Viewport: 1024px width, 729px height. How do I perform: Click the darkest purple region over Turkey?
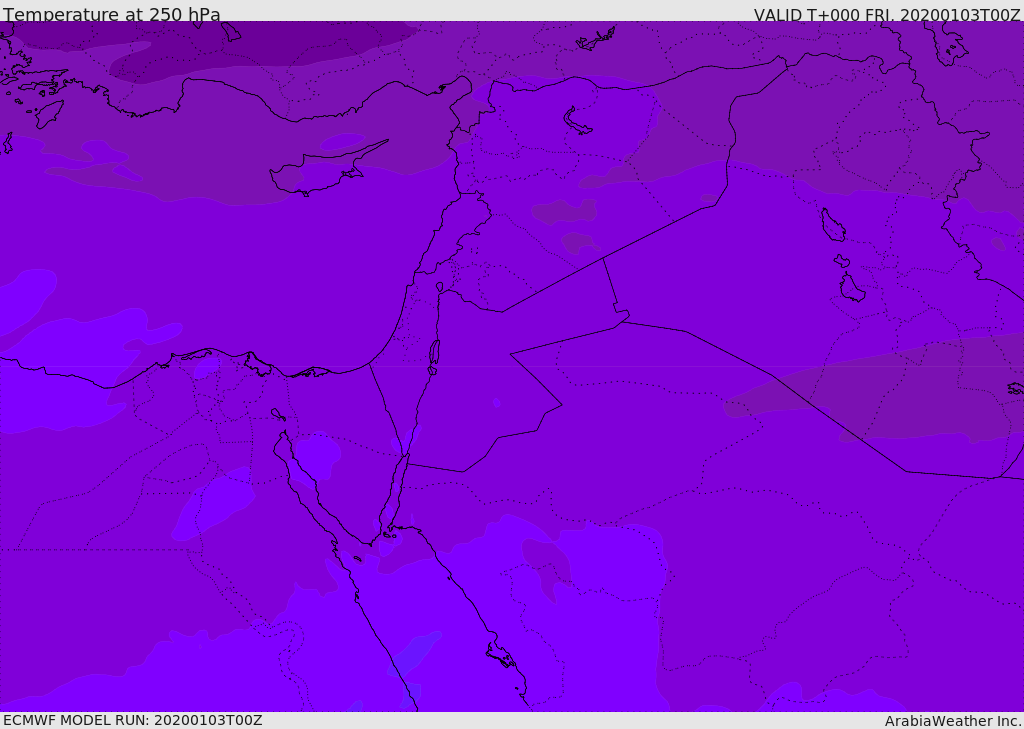261,46
